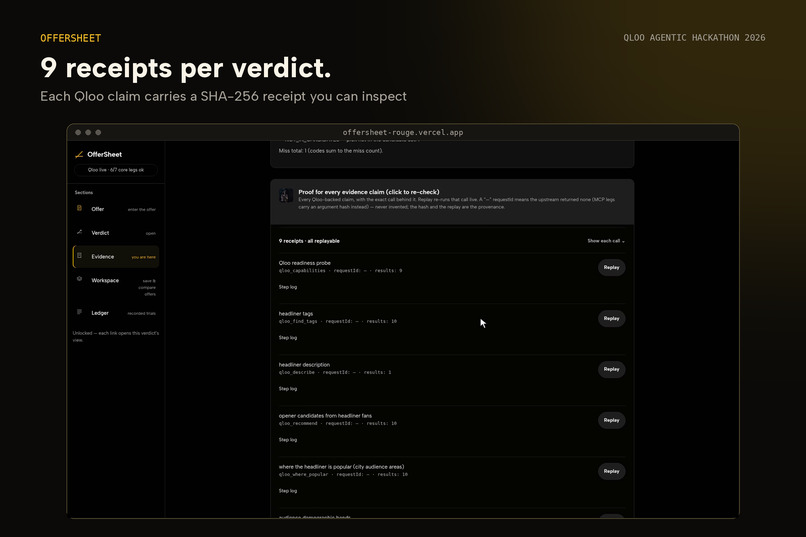The height and width of the screenshot is (537, 806).
Task: Replay the where headliner is popular call
Action: [x=611, y=471]
